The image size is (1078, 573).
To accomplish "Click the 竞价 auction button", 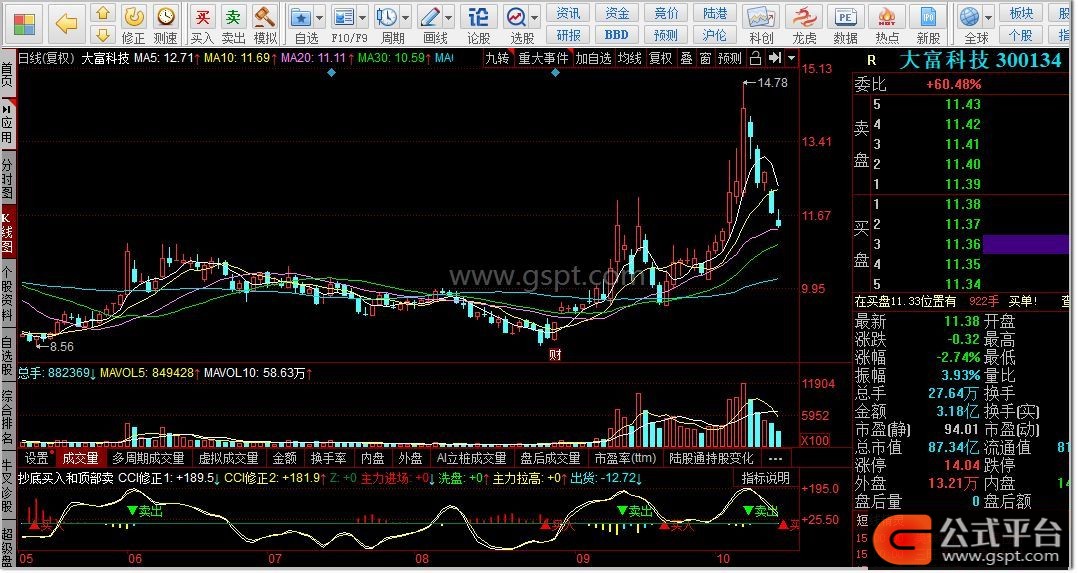I will 666,13.
